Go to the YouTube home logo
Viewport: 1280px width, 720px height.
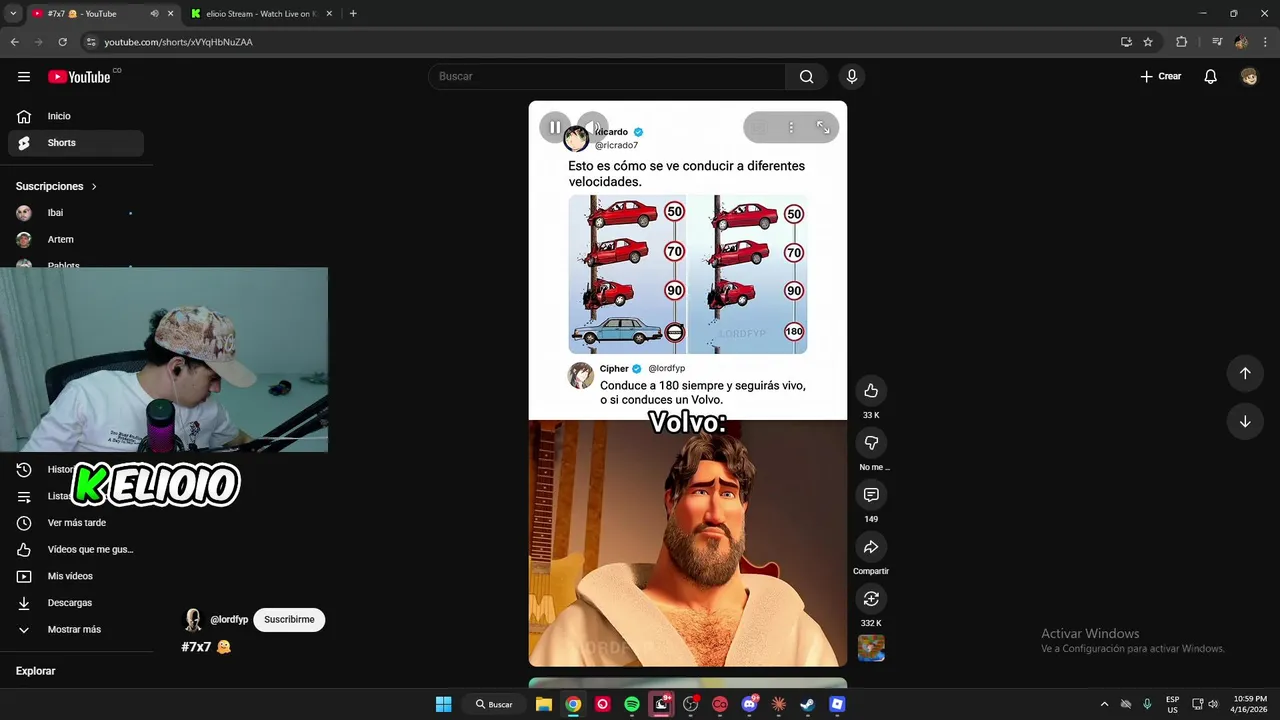click(79, 77)
